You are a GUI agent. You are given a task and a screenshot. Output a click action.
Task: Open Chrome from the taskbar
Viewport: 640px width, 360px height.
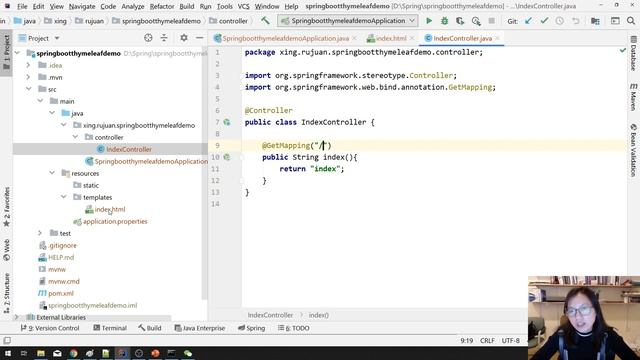(x=73, y=353)
